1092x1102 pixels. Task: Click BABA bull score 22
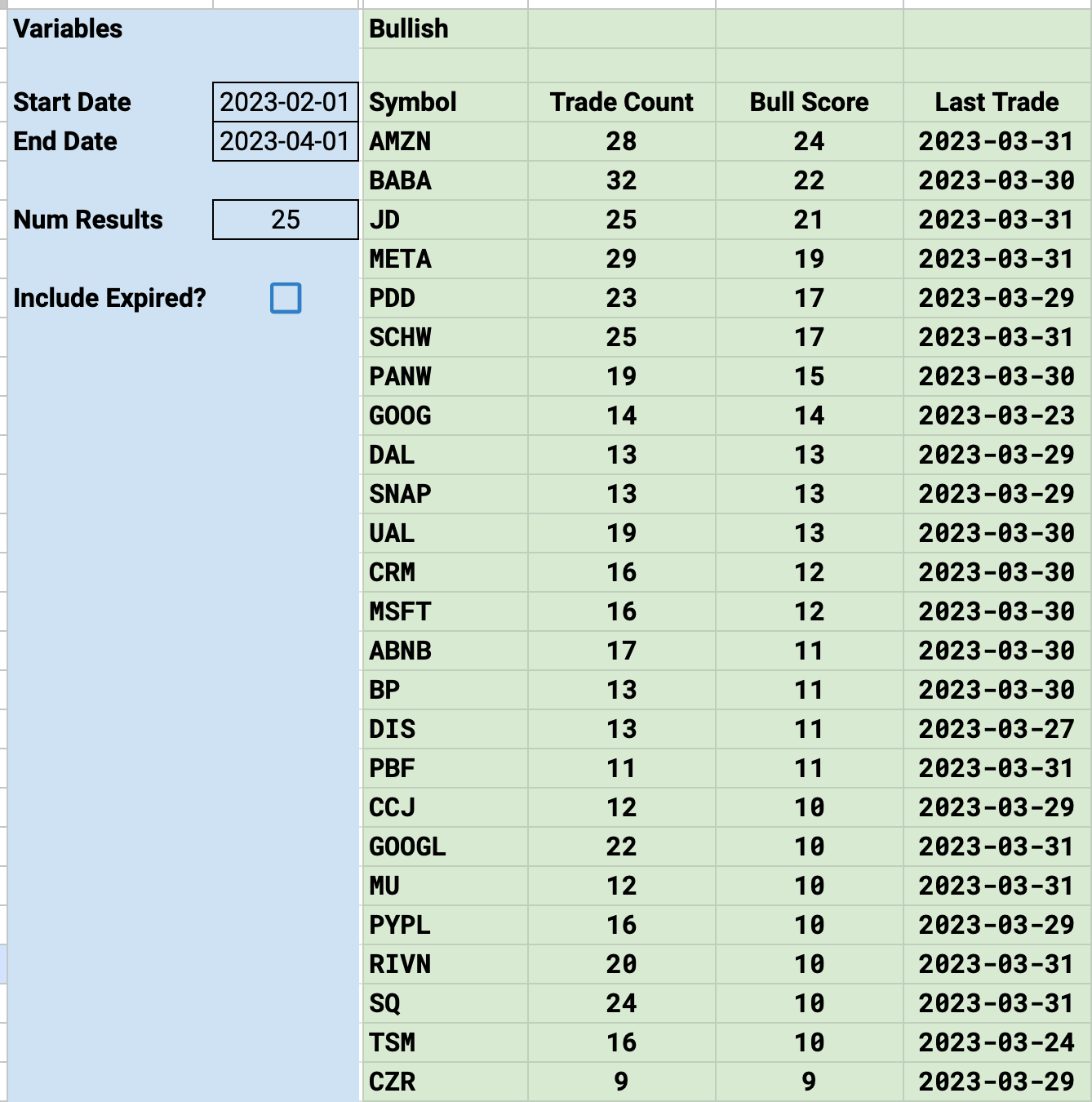pos(810,180)
